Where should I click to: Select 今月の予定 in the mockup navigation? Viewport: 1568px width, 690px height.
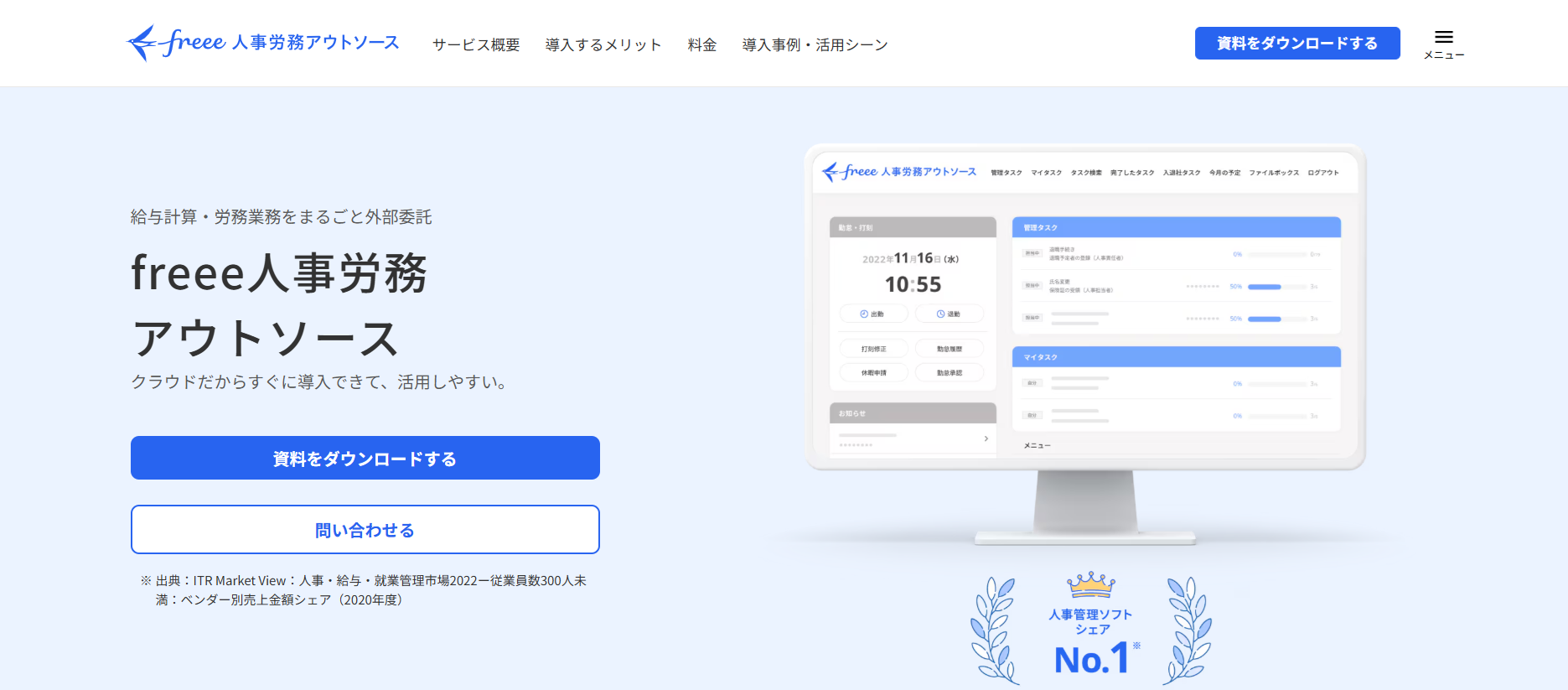1224,173
